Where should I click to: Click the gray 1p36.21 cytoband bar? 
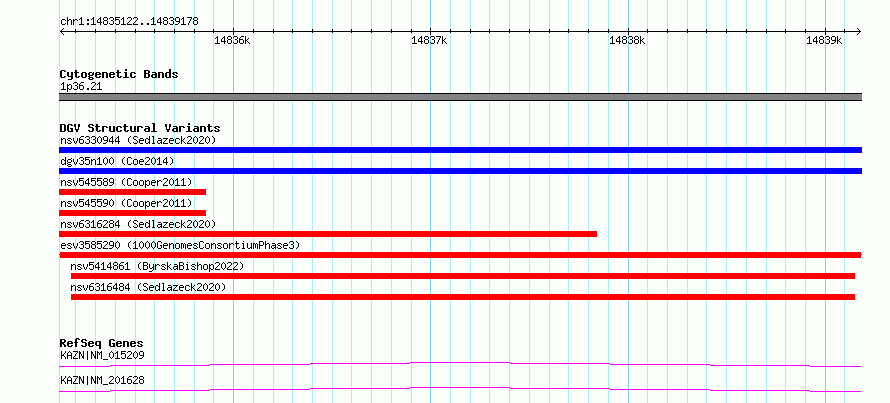coord(460,97)
